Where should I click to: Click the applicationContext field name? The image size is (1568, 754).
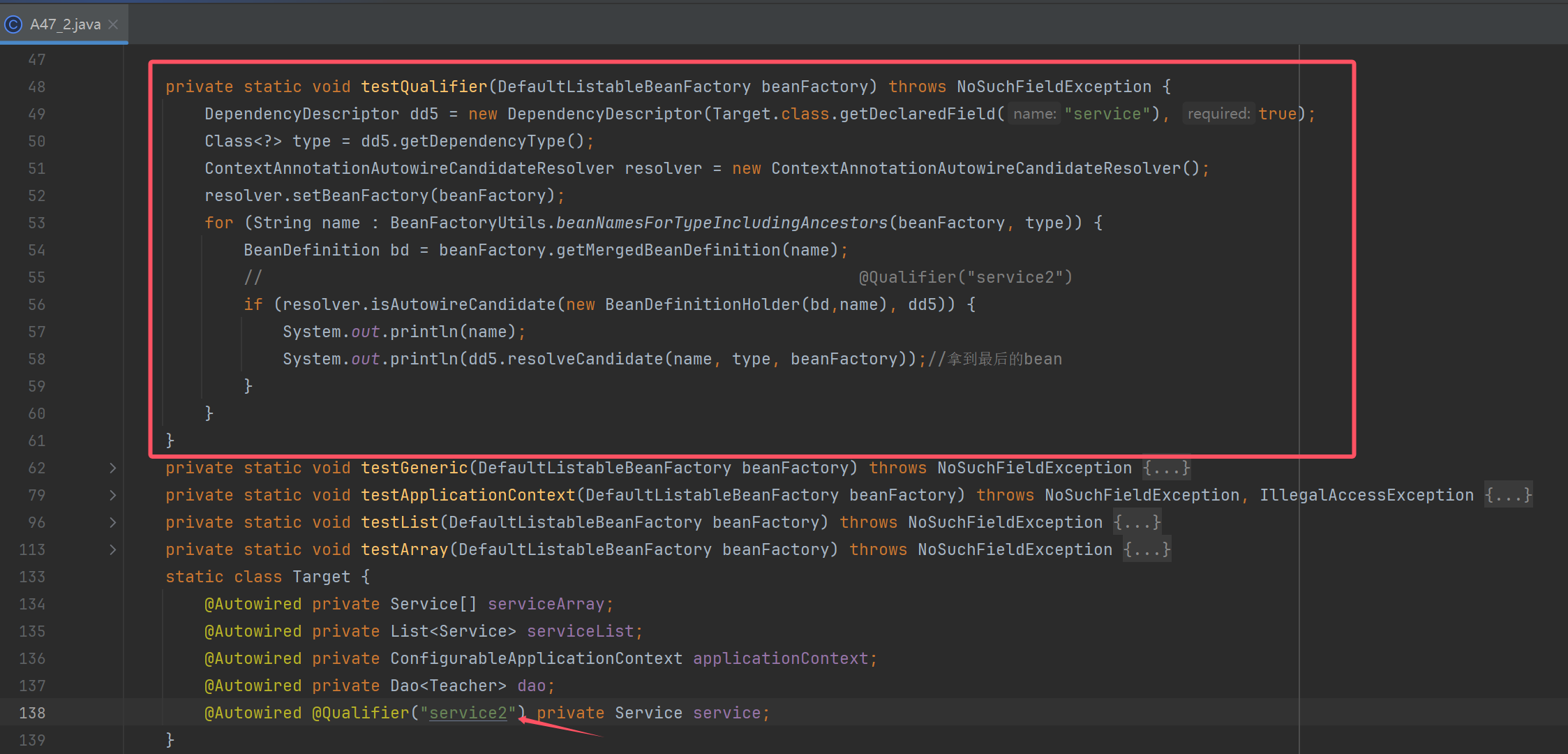coord(781,658)
